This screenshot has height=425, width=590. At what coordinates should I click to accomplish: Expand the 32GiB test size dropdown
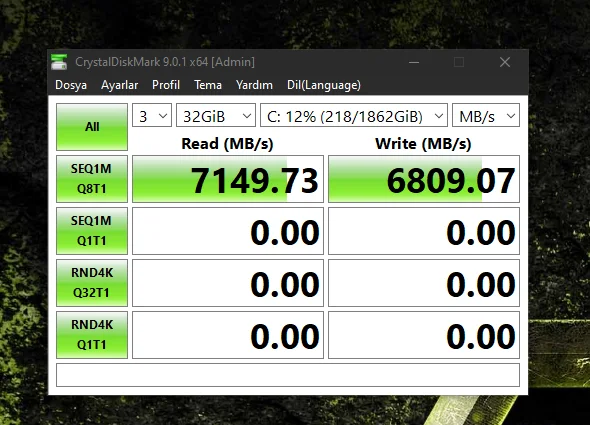(x=216, y=115)
